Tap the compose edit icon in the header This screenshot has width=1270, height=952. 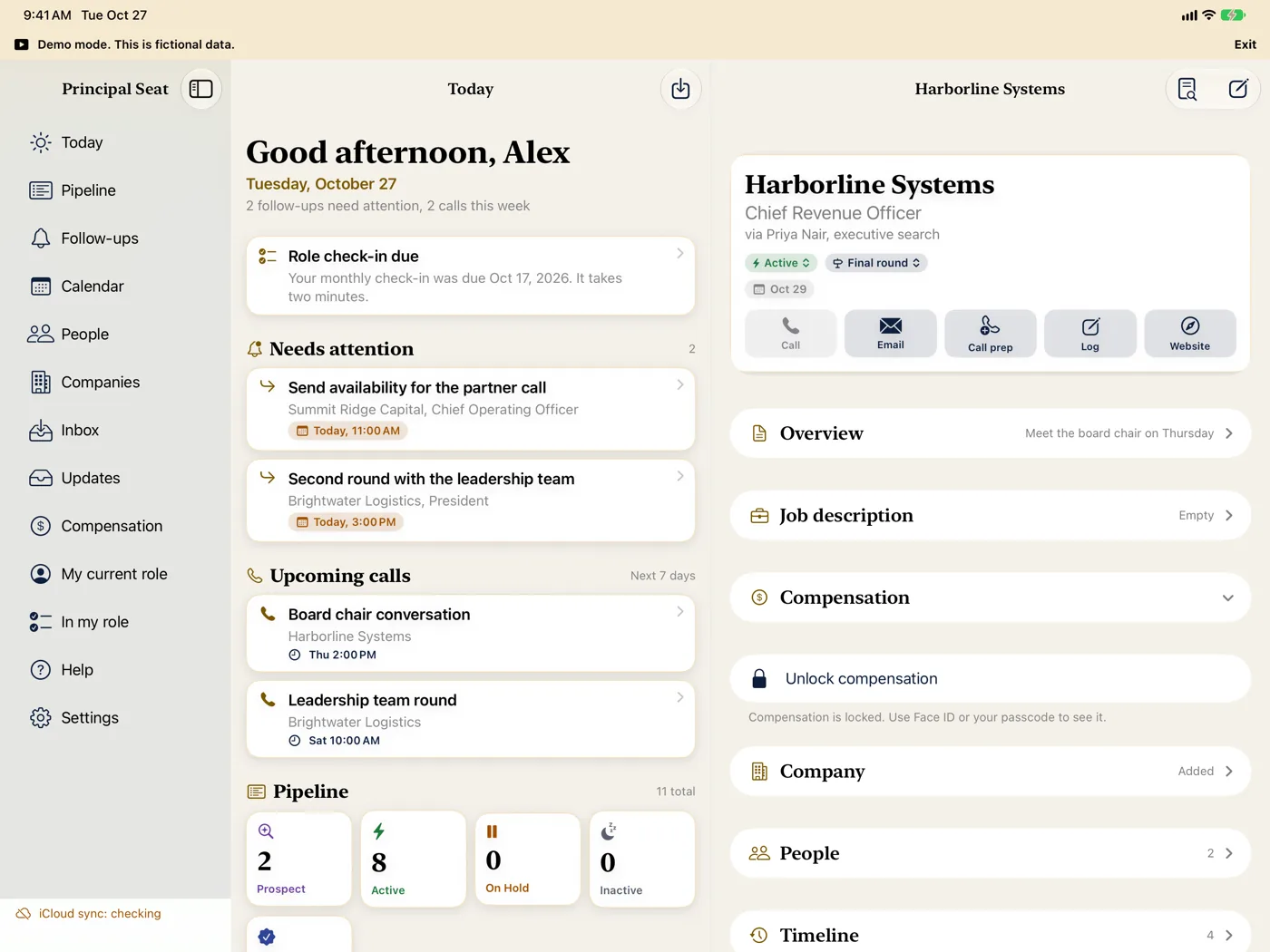[1238, 89]
